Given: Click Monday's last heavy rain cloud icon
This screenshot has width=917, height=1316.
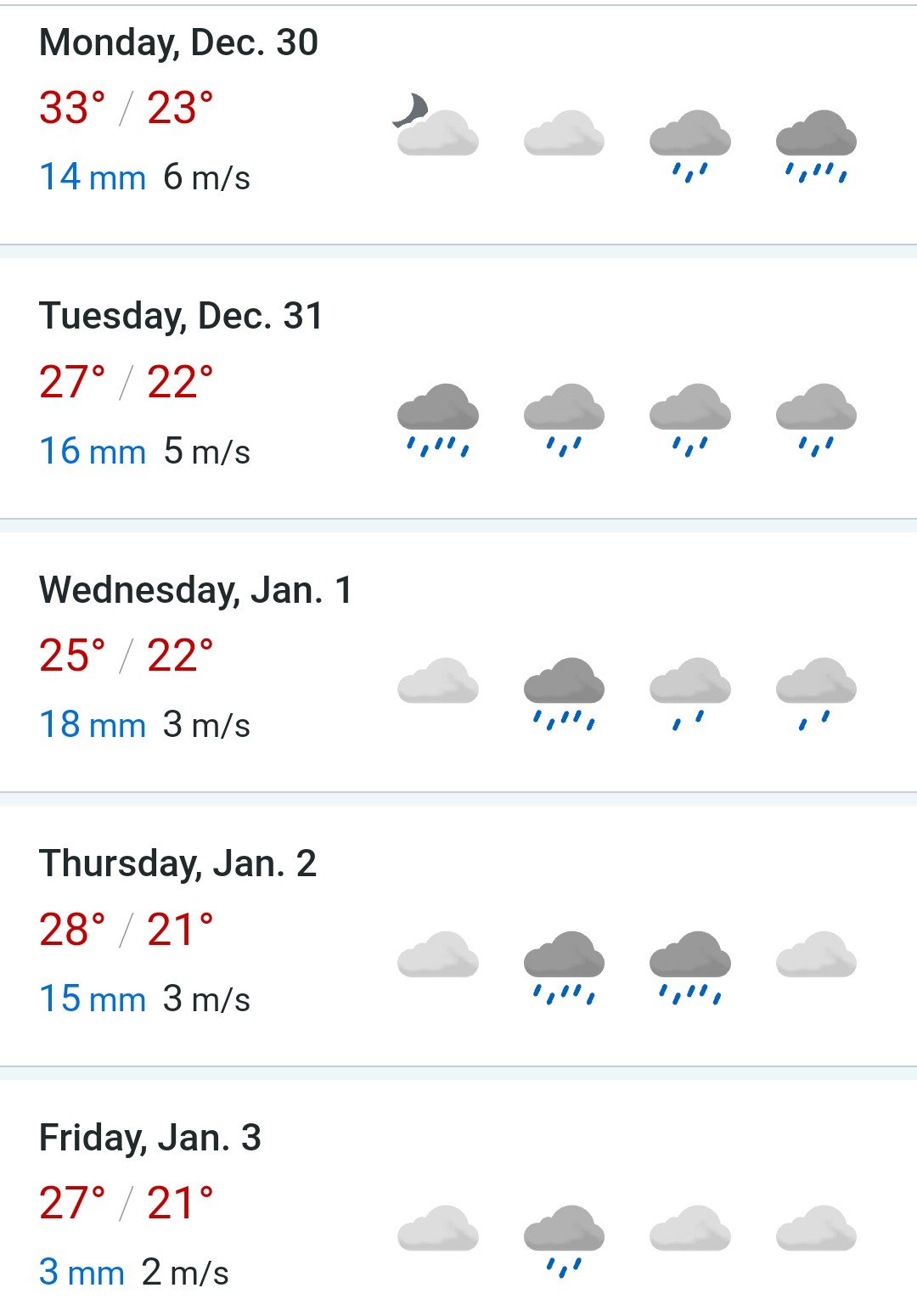Looking at the screenshot, I should tap(816, 146).
